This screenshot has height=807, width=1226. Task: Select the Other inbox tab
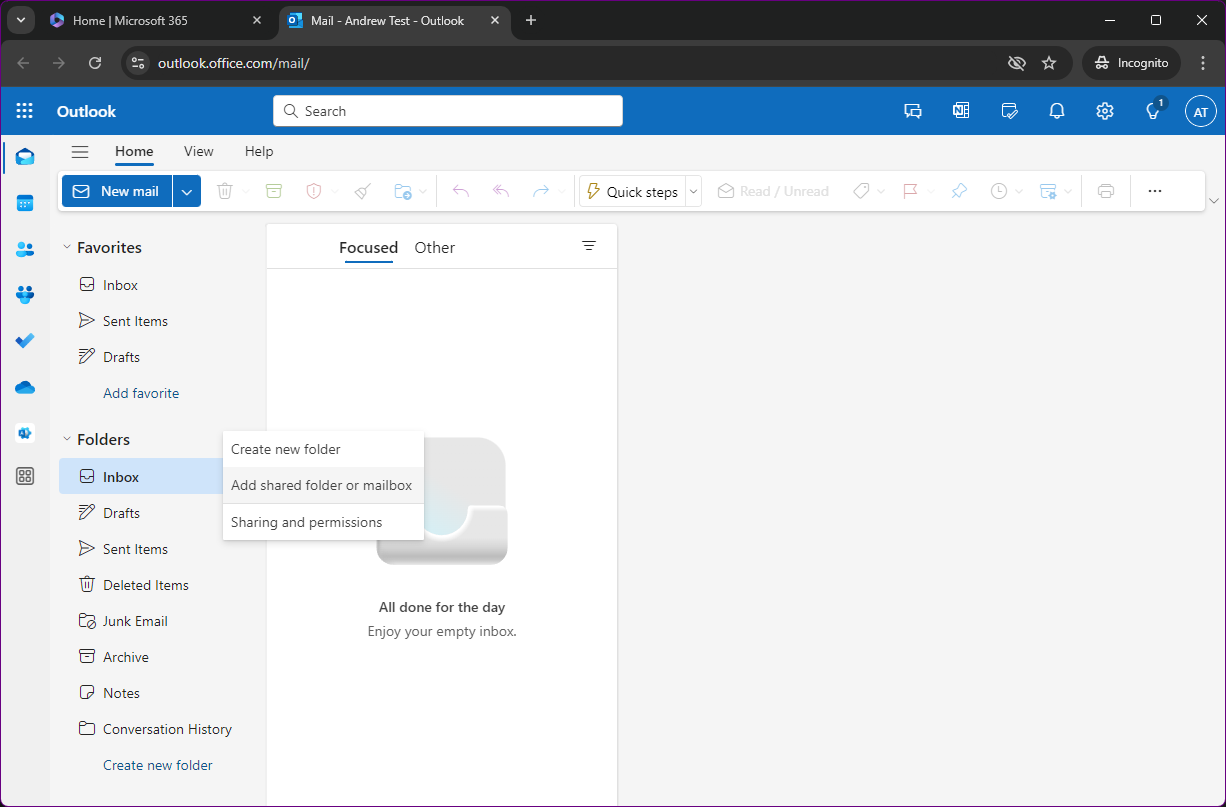point(435,248)
